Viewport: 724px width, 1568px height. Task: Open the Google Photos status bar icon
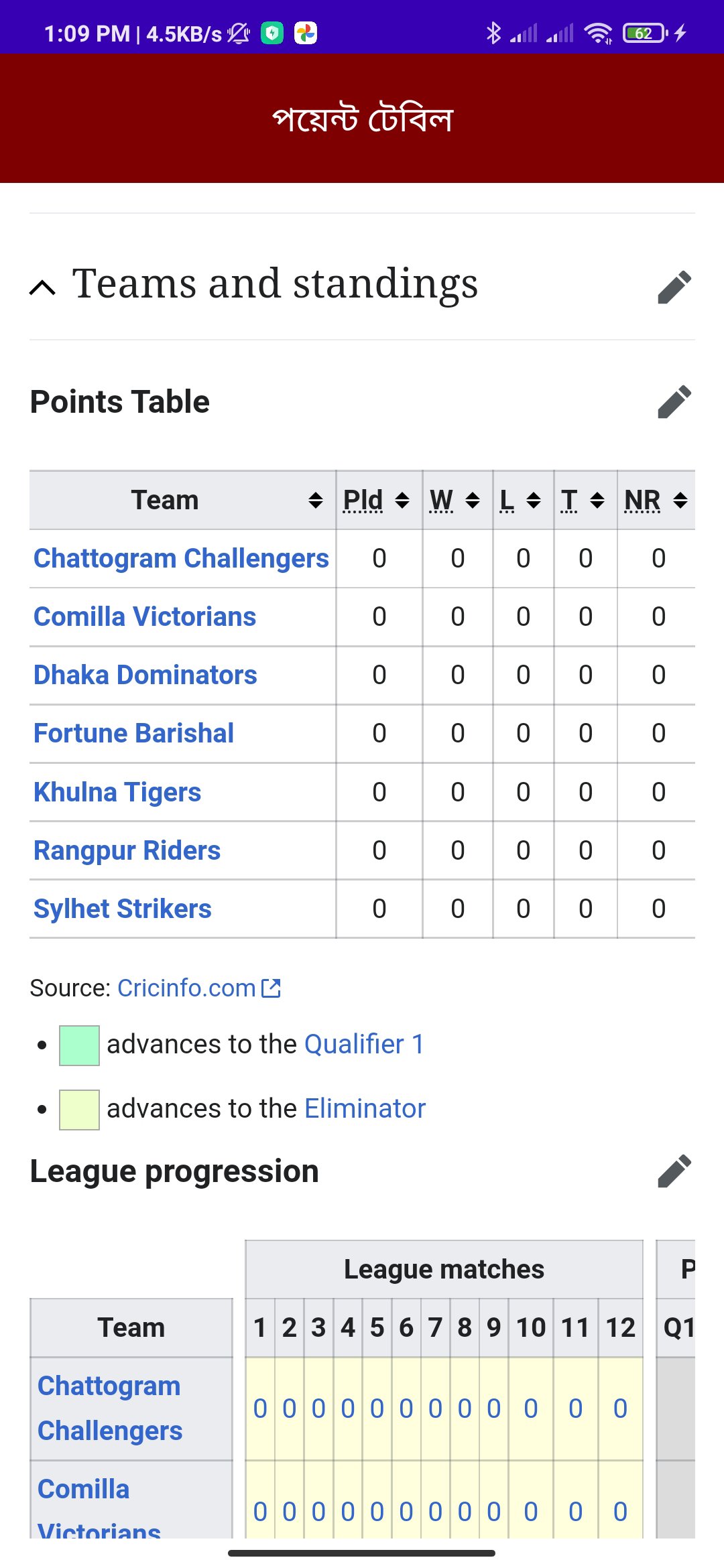pos(306,33)
